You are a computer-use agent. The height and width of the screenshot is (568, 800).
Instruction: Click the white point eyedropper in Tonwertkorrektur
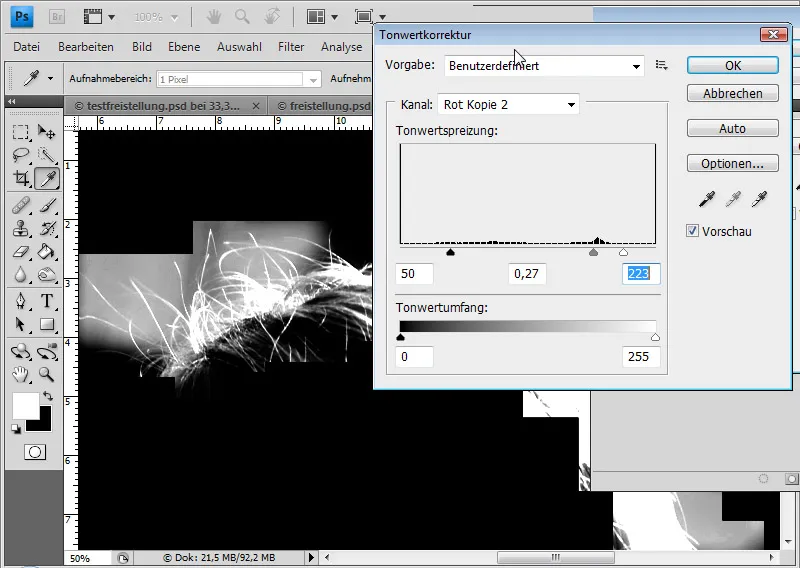760,199
